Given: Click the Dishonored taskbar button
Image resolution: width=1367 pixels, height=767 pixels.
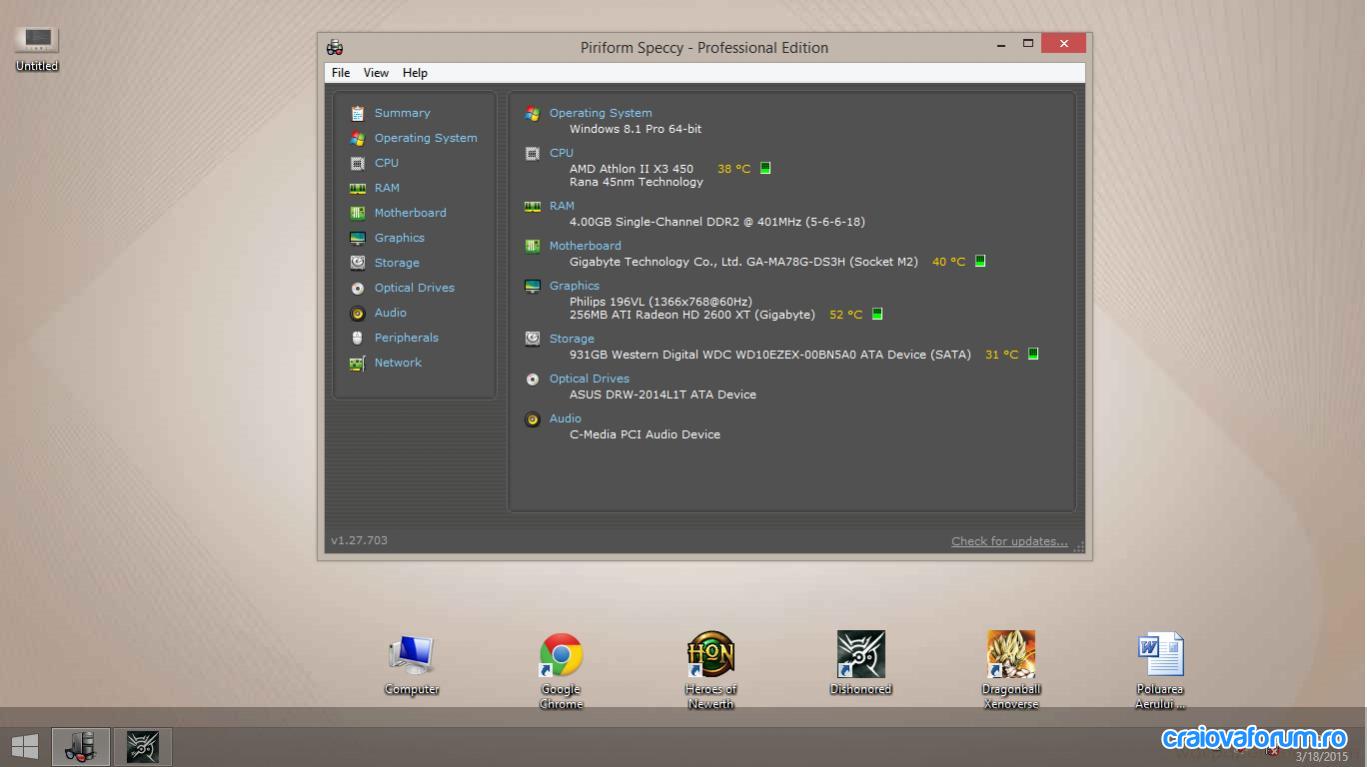Looking at the screenshot, I should (143, 746).
